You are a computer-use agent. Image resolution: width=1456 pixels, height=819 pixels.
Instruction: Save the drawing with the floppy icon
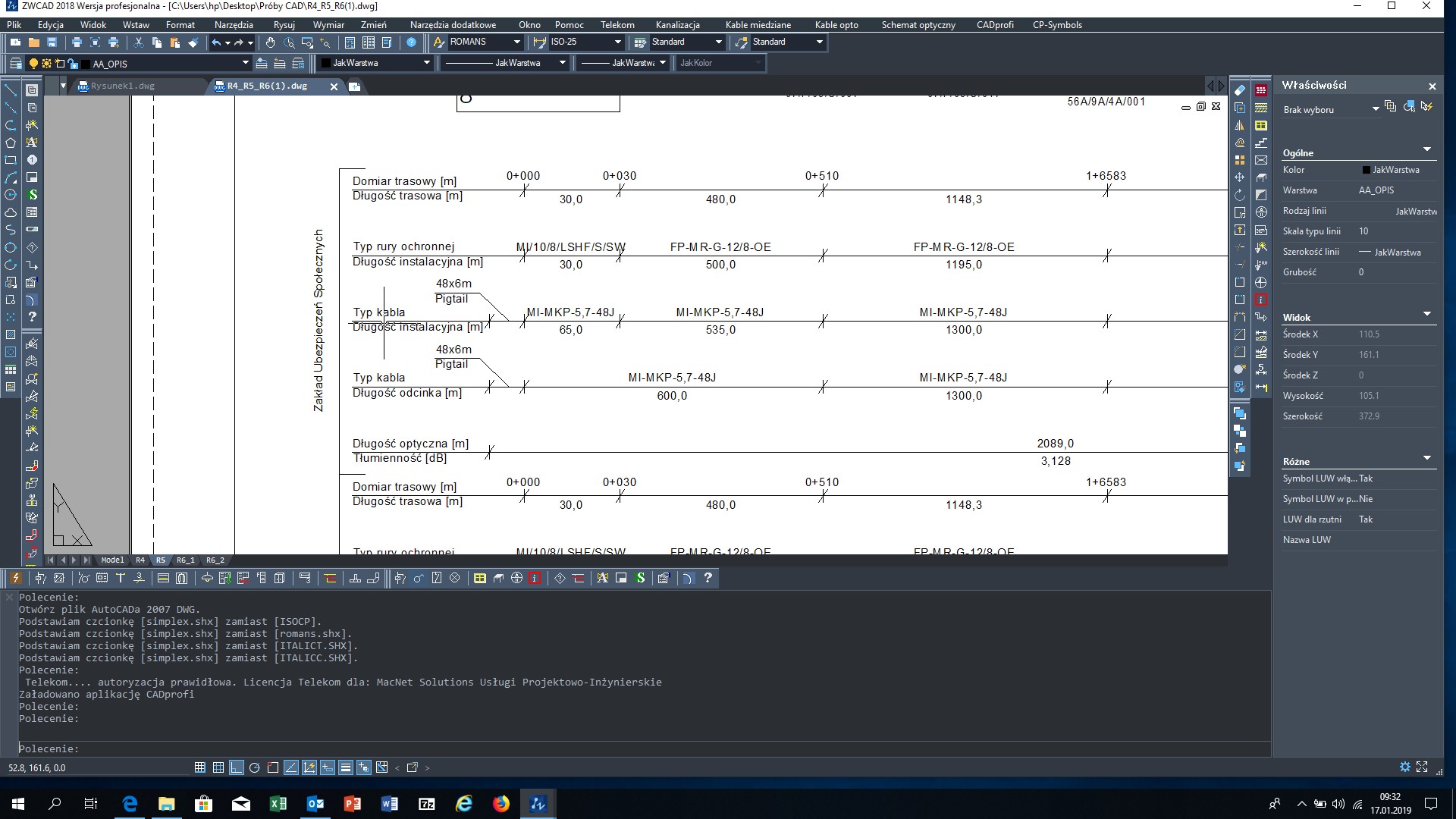52,42
